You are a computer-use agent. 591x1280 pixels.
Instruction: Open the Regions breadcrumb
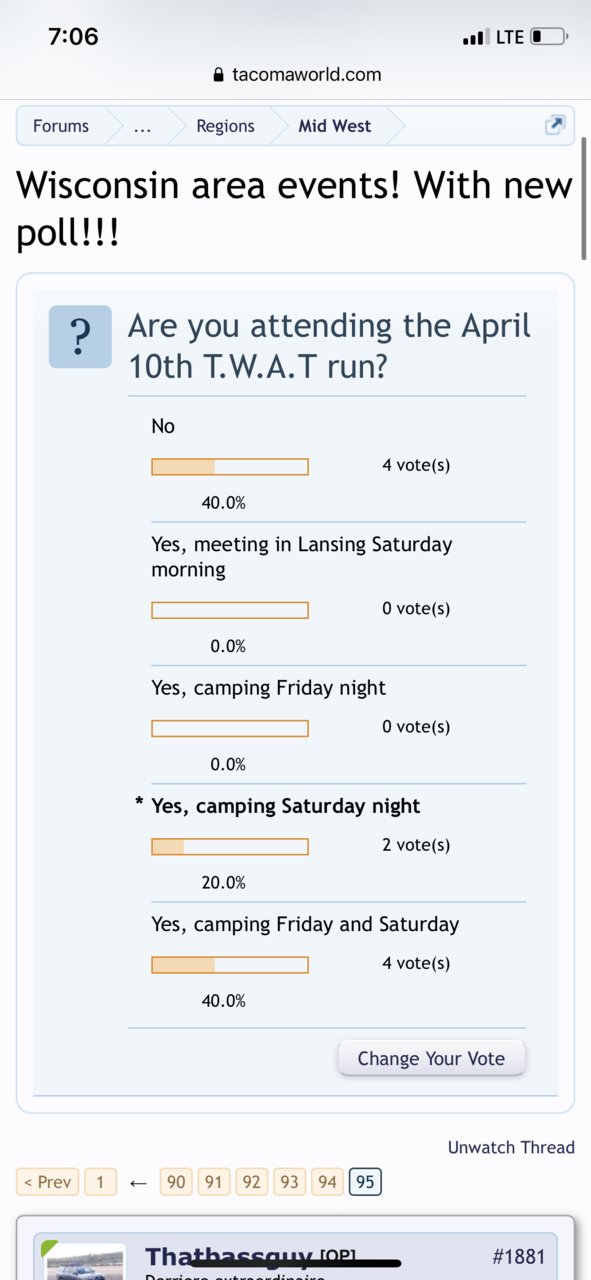pos(225,126)
